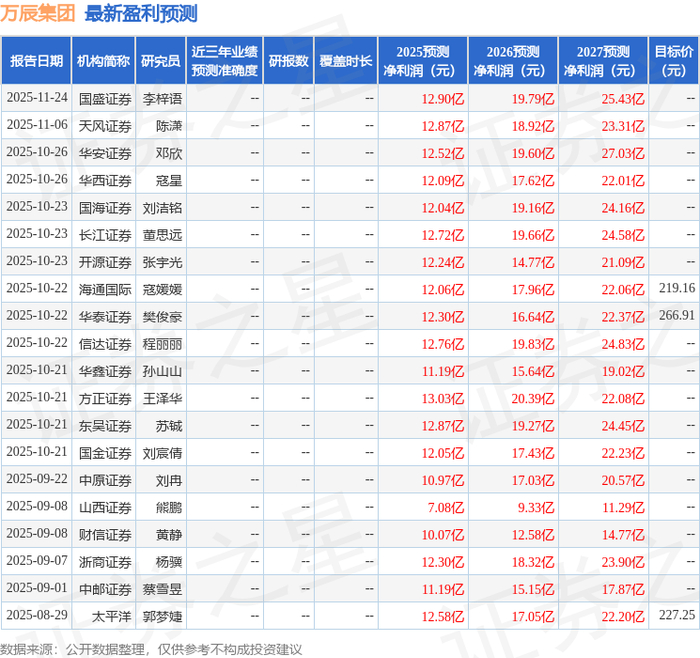Viewport: 700px width, 658px height.
Task: Click target price 266.91
Action: click(x=677, y=315)
